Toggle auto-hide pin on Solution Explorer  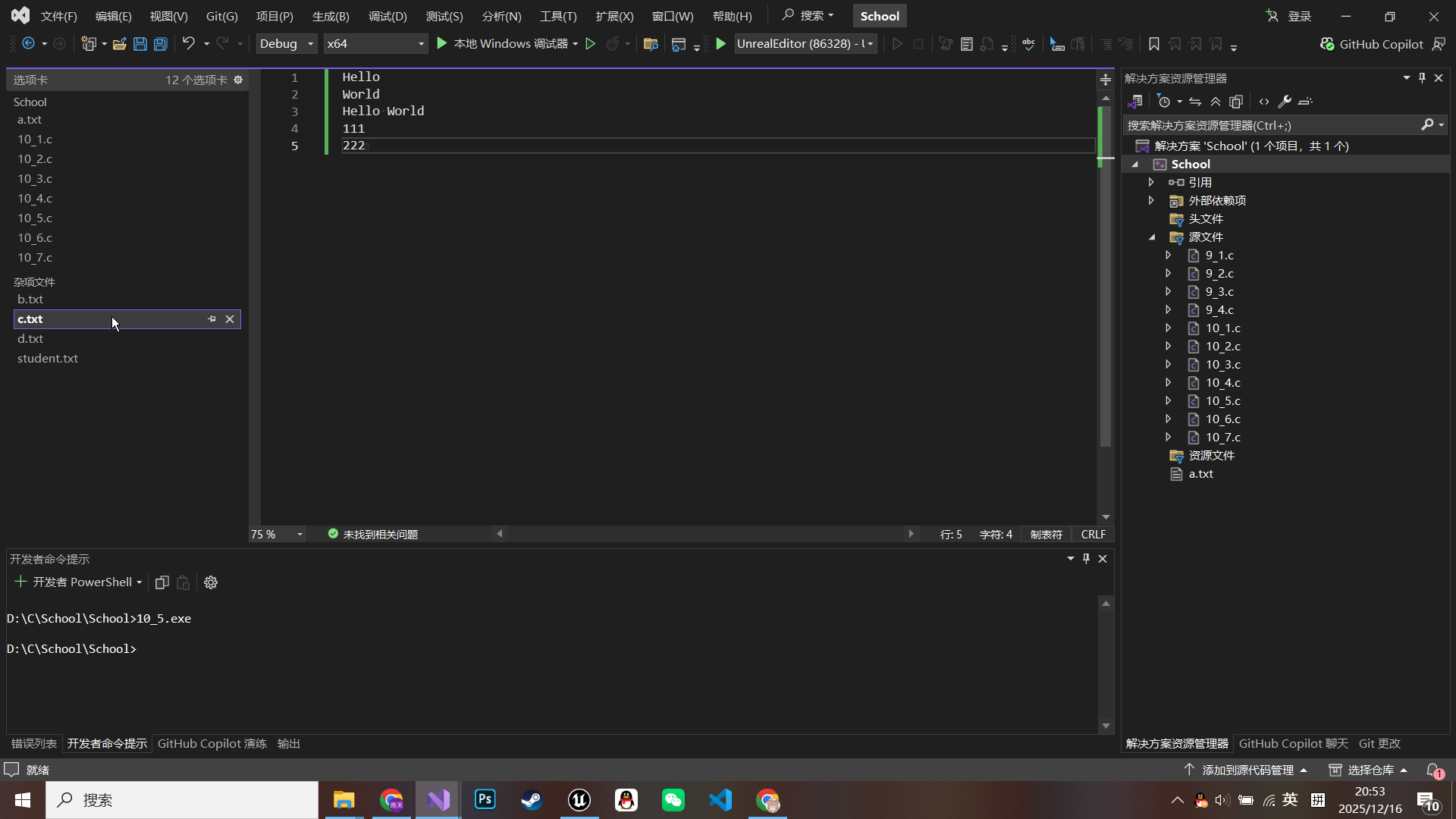point(1422,78)
